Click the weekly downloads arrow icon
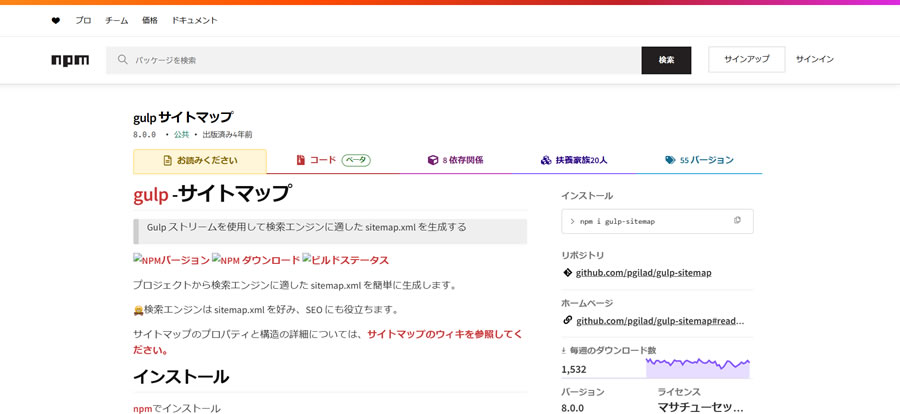This screenshot has height=414, width=900. coord(564,350)
